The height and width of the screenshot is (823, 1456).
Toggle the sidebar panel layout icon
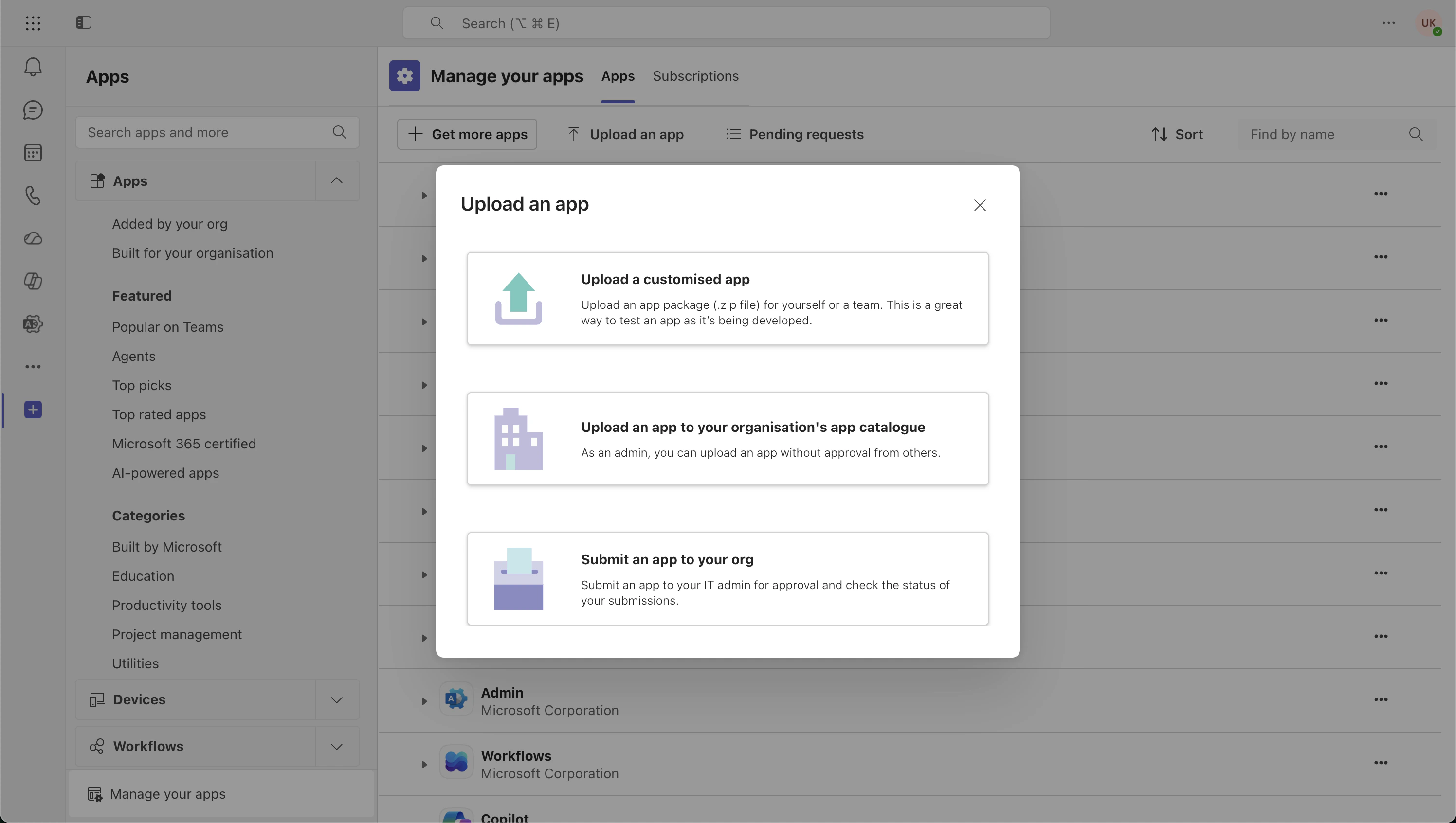83,22
